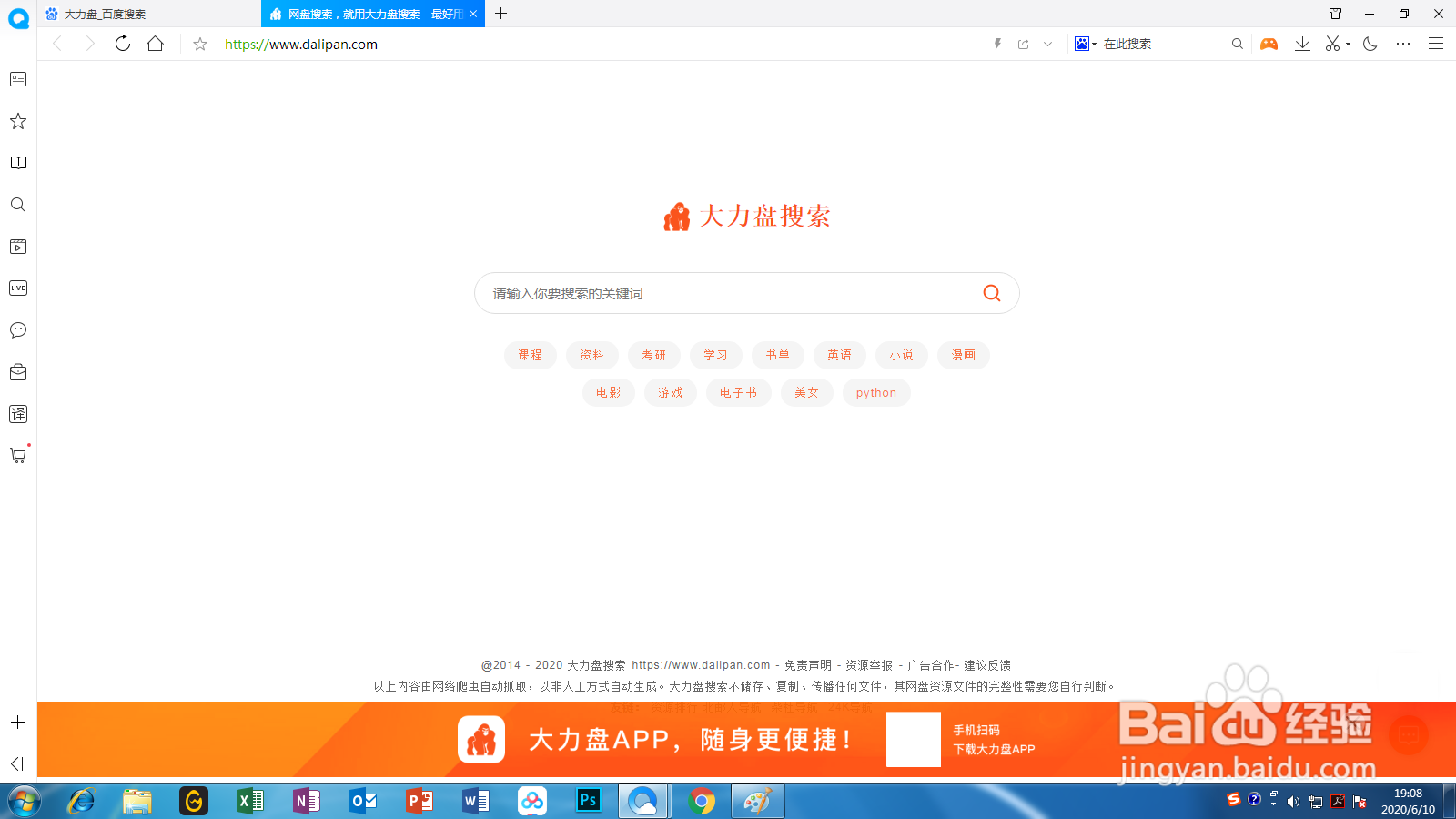This screenshot has height=819, width=1456.
Task: Click the browser back arrow
Action: point(57,44)
